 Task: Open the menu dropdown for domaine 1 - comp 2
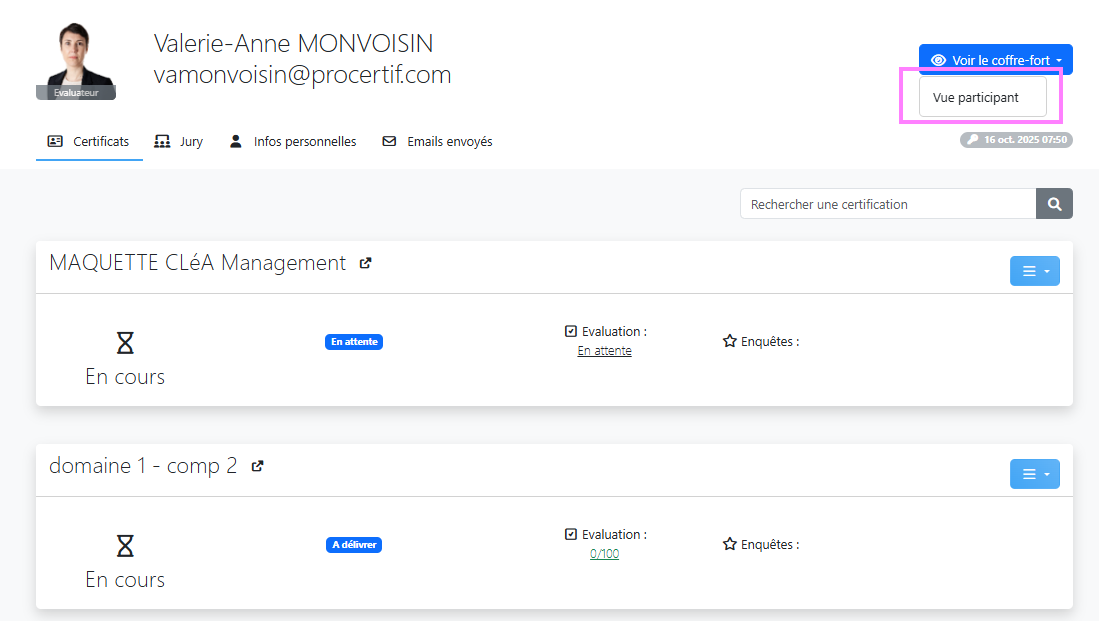tap(1034, 474)
